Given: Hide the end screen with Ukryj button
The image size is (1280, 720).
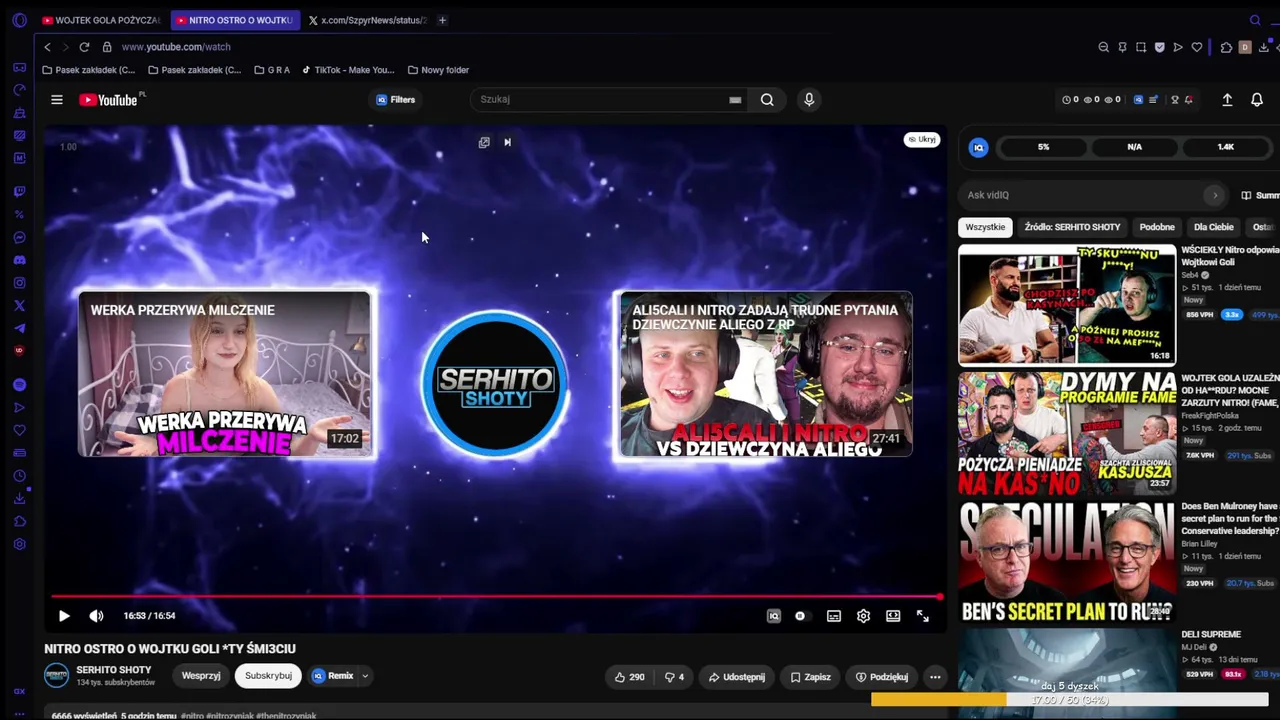Looking at the screenshot, I should tap(922, 139).
